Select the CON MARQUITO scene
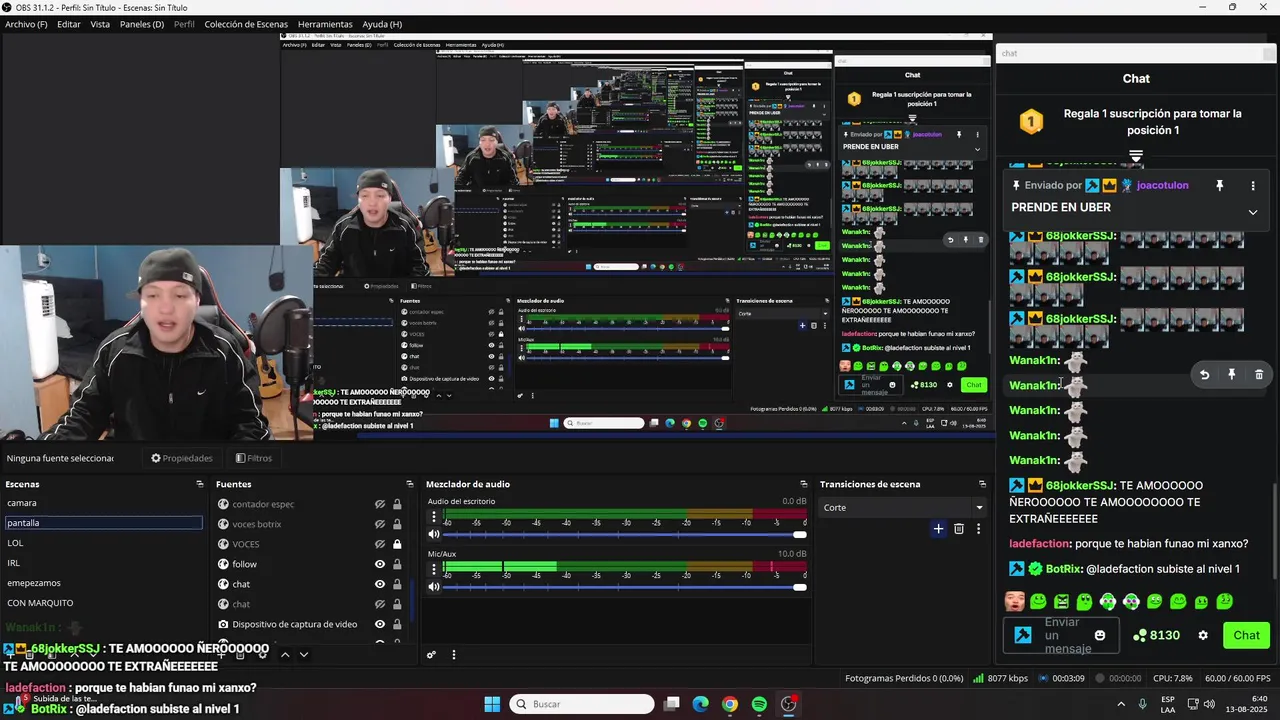1280x720 pixels. click(x=103, y=603)
